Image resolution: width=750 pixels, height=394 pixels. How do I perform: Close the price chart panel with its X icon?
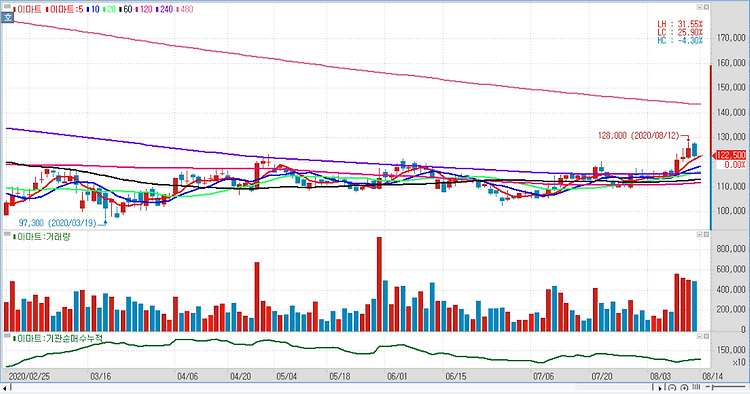[x=706, y=7]
